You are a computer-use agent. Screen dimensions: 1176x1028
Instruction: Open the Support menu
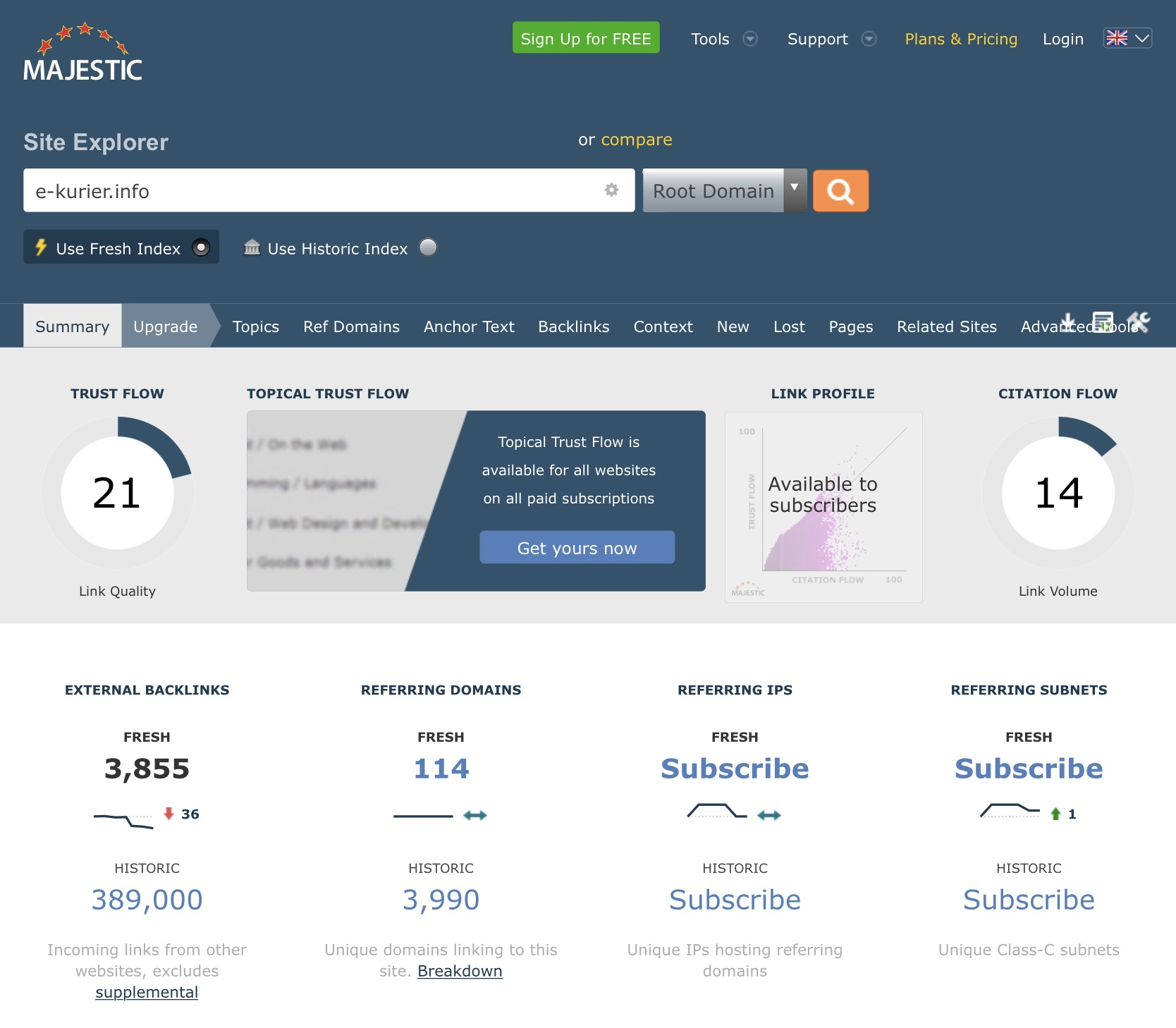pos(818,39)
